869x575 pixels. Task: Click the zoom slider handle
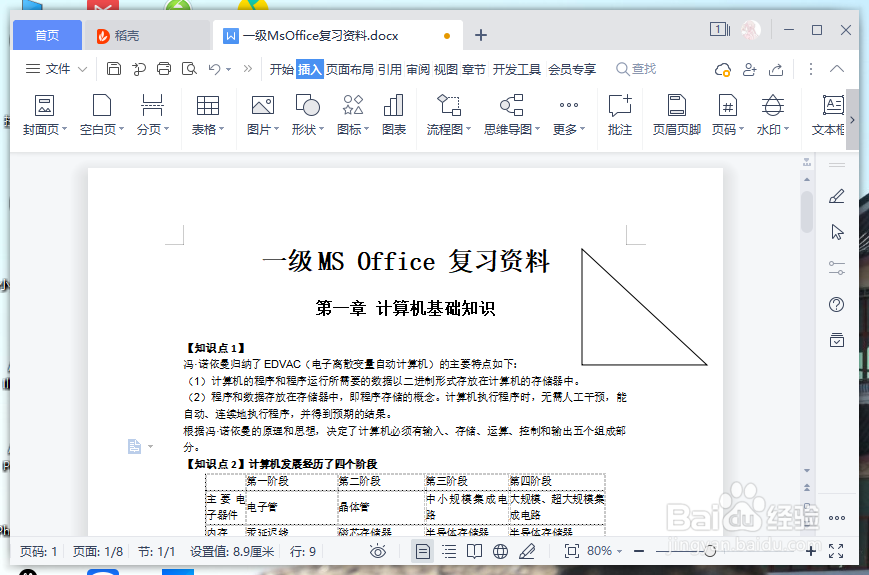point(709,551)
